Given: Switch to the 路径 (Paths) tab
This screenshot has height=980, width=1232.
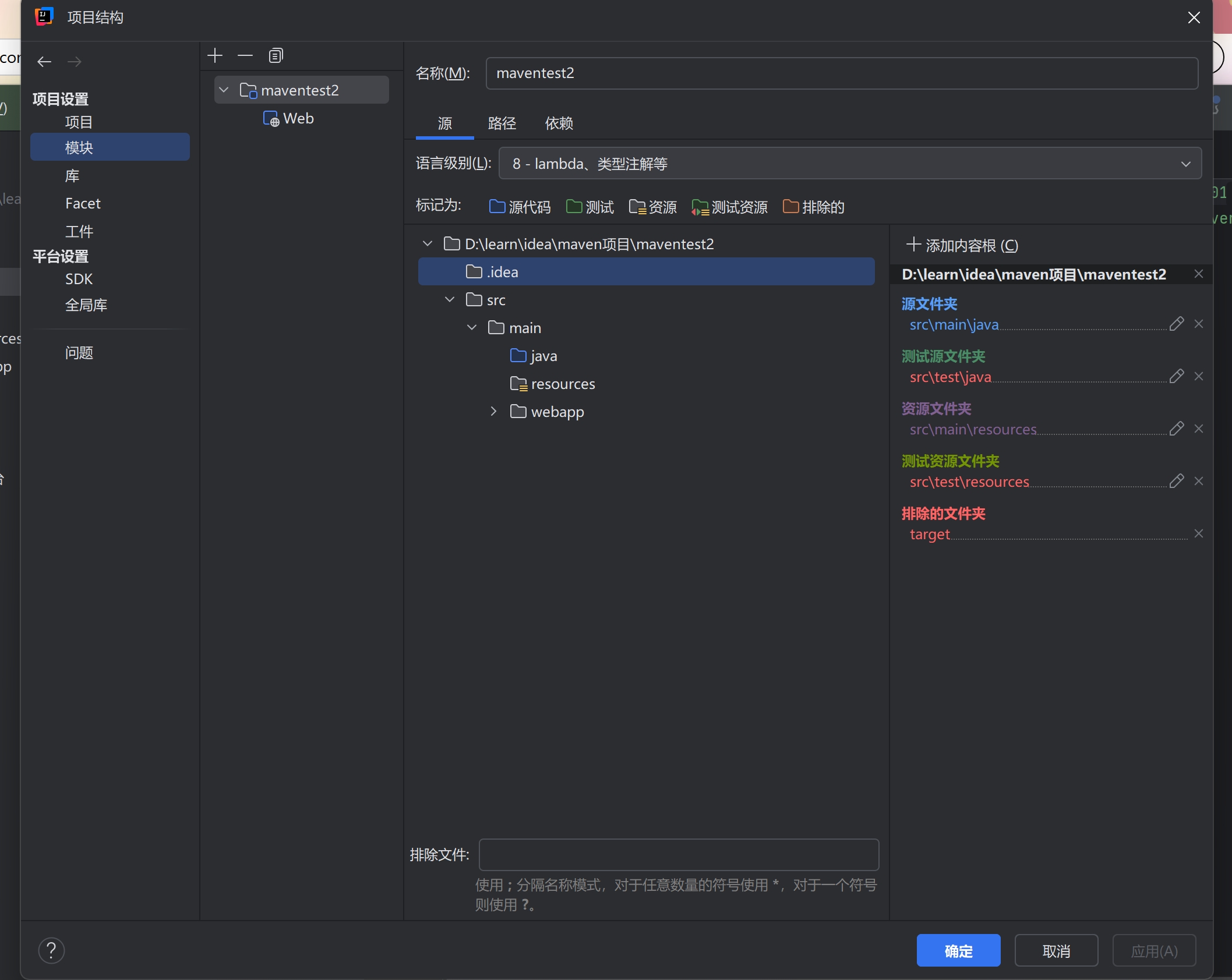Looking at the screenshot, I should [x=502, y=123].
